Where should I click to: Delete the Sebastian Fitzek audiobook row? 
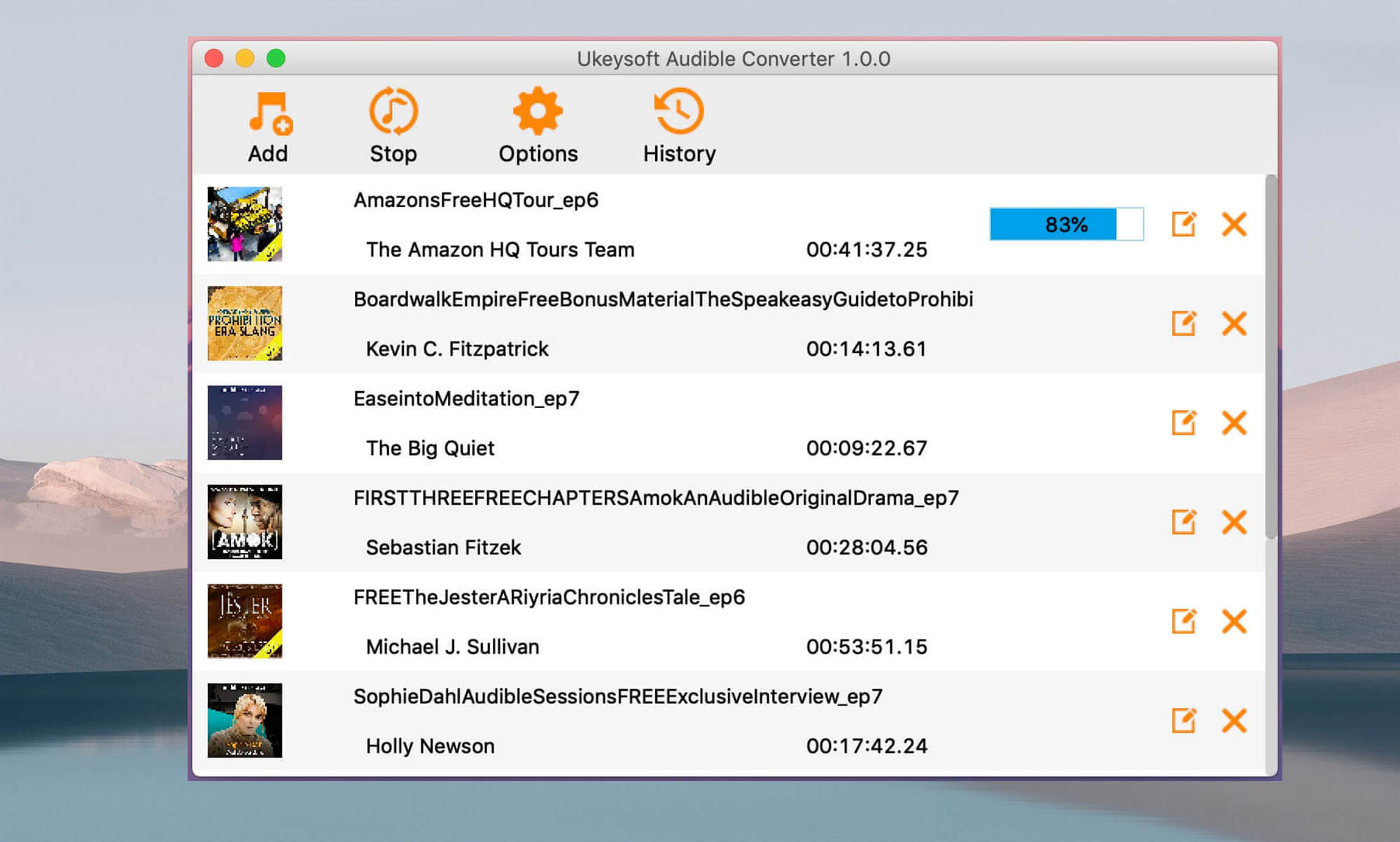tap(1234, 522)
